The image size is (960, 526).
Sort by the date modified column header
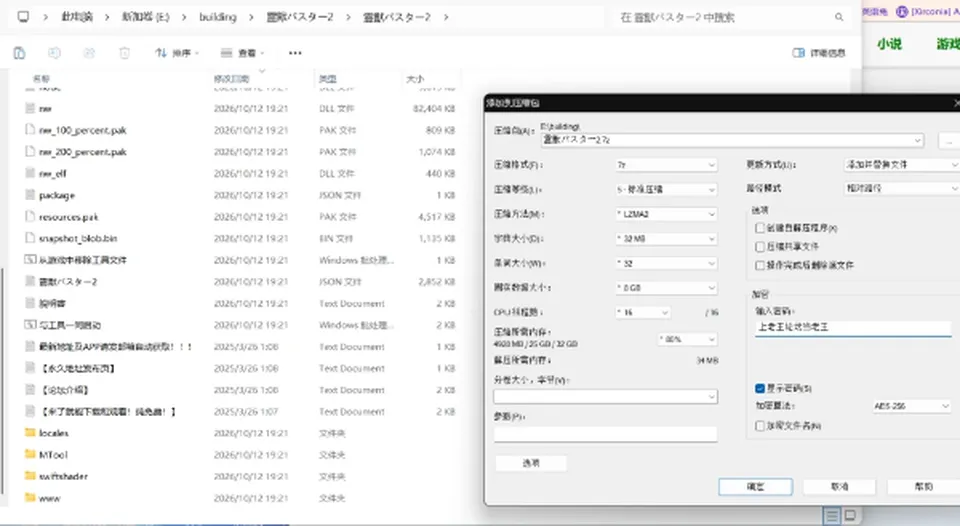231,78
